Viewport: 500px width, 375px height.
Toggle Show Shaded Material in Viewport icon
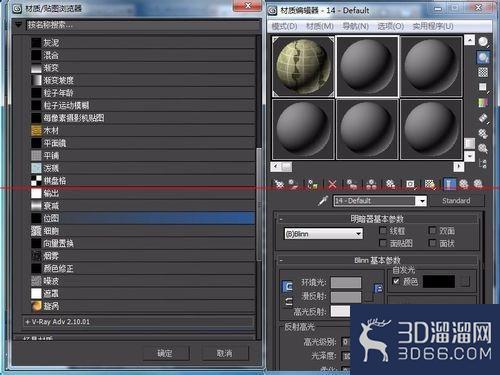430,184
